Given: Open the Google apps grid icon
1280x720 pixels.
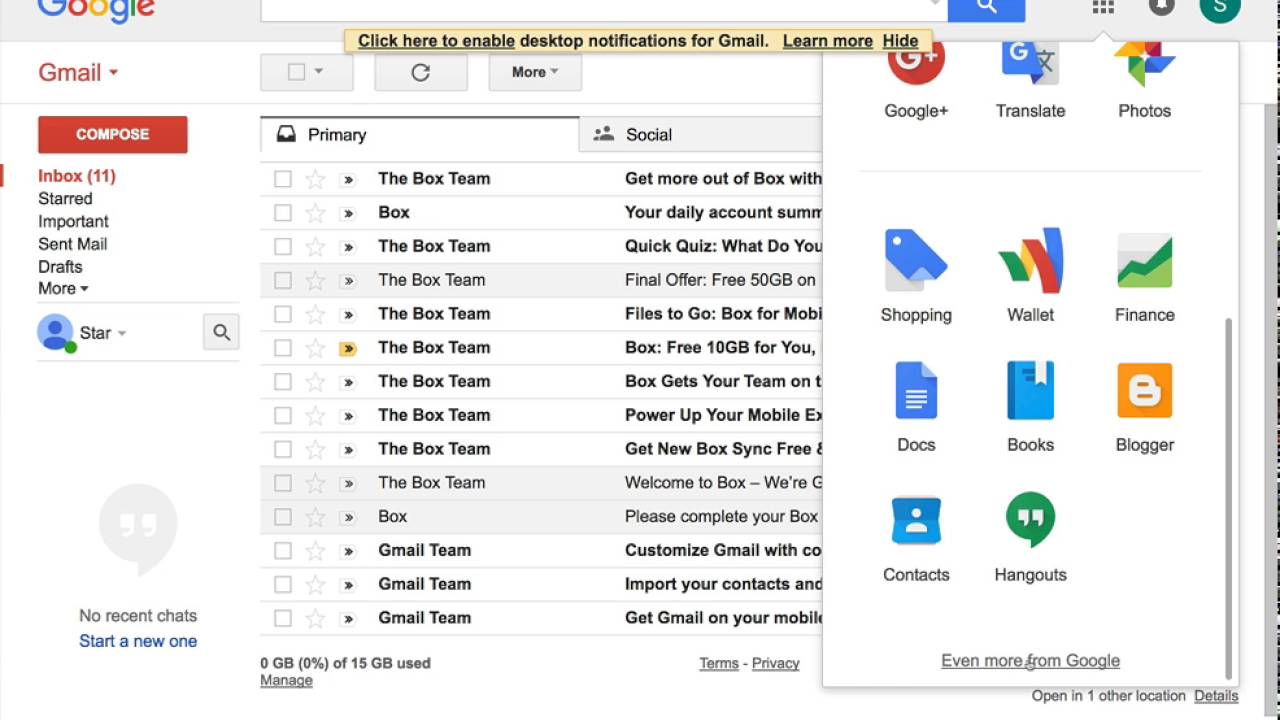Looking at the screenshot, I should click(1103, 7).
